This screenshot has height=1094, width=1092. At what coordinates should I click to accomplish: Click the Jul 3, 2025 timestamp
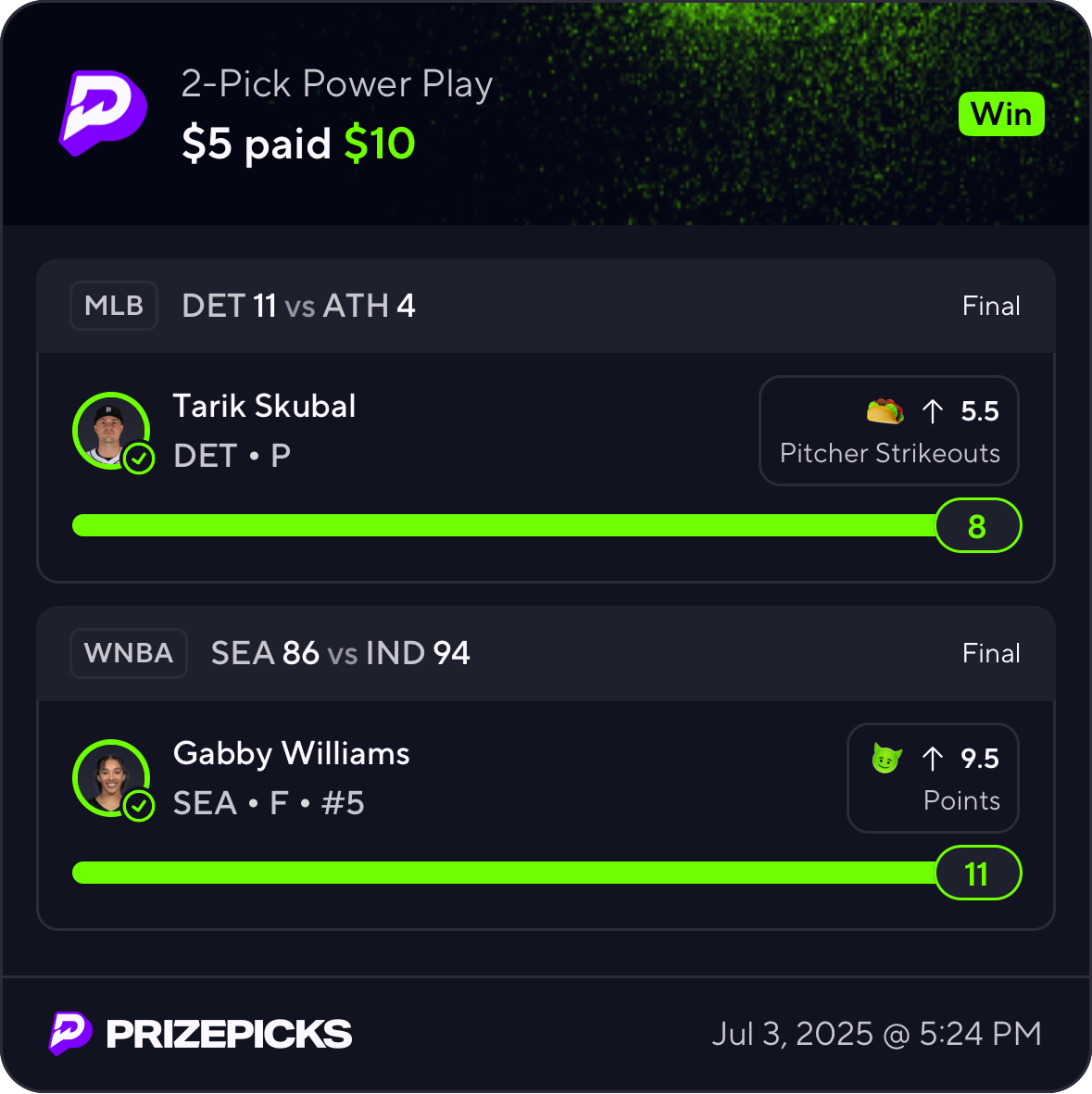[x=876, y=1034]
